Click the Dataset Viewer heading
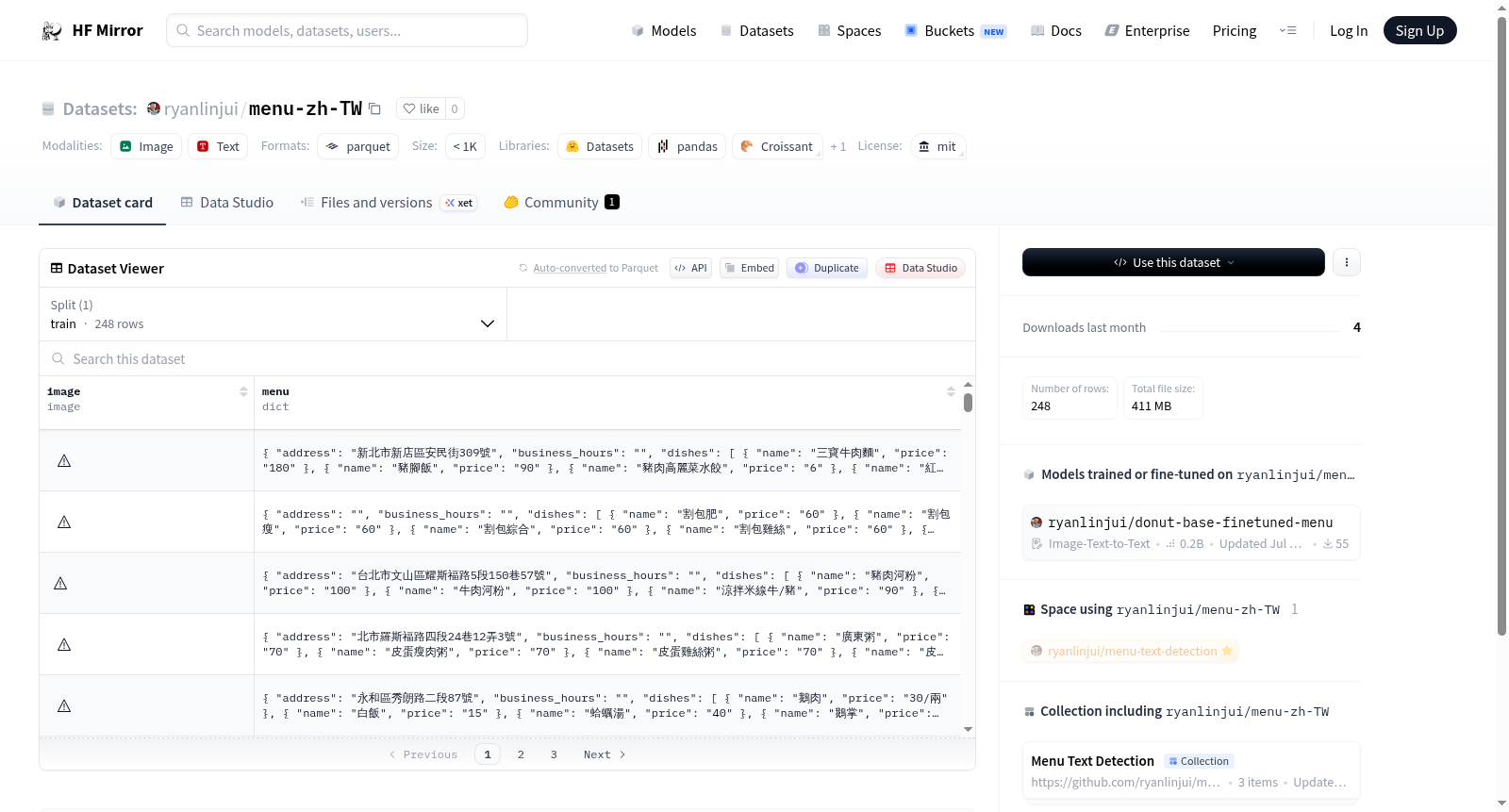The height and width of the screenshot is (812, 1509). point(116,269)
